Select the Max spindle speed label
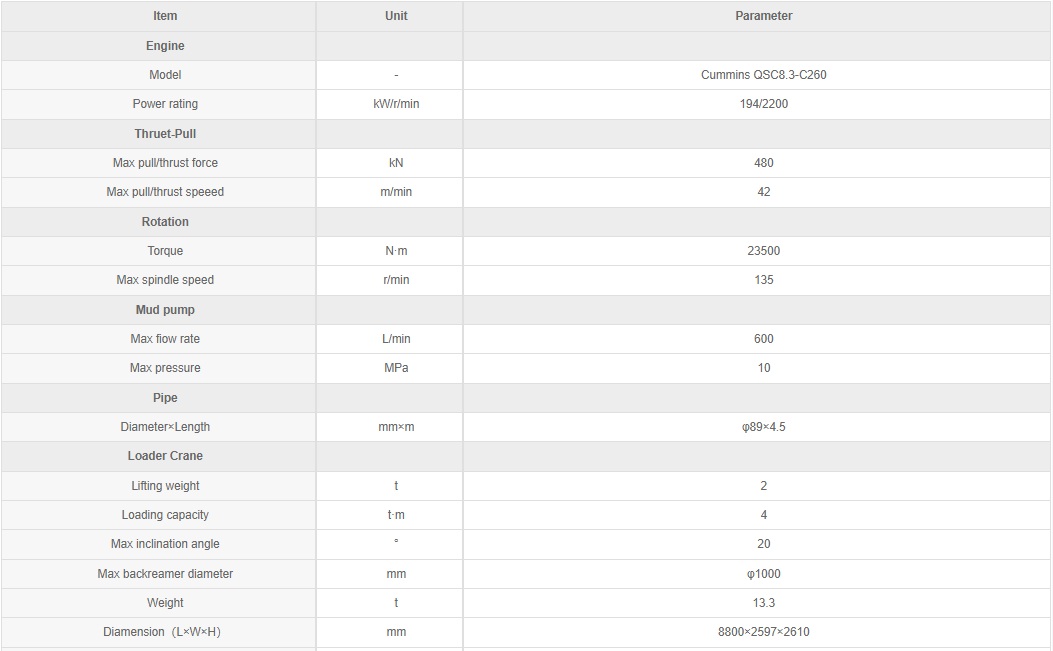 (165, 280)
